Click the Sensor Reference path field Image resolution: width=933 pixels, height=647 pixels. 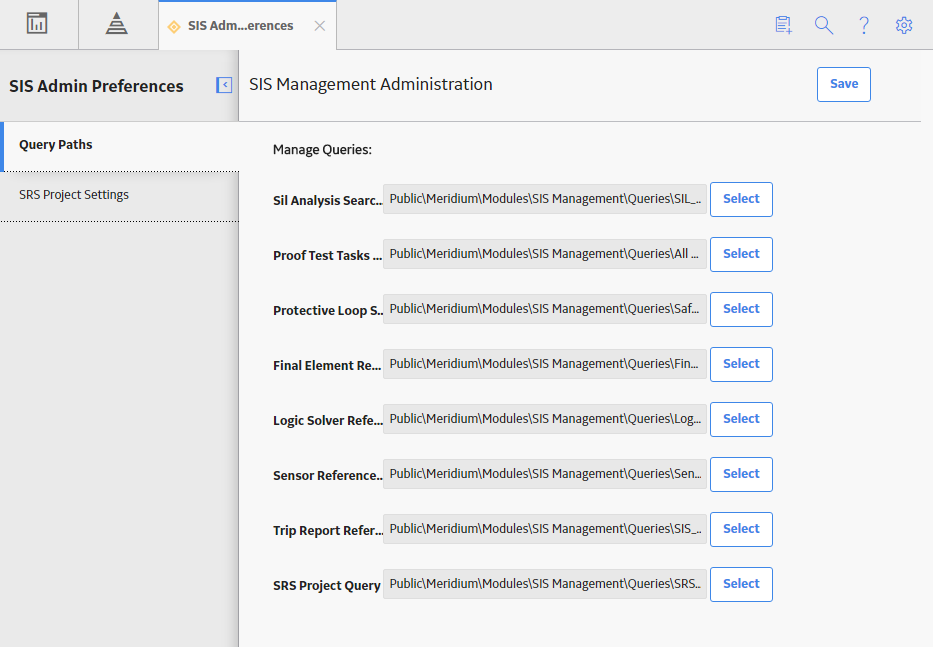click(545, 474)
